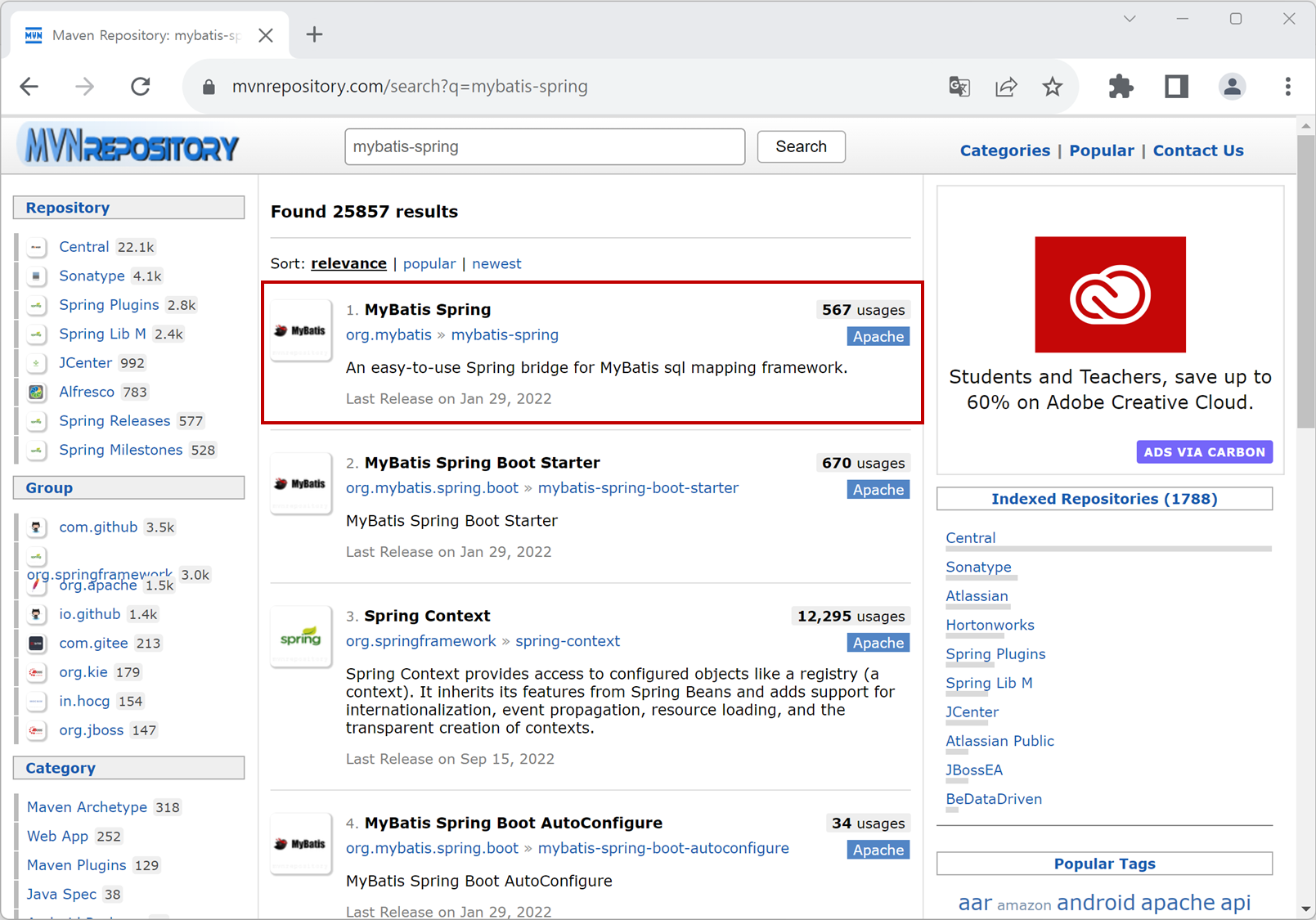Open the Contact Us navigation link

pos(1197,150)
